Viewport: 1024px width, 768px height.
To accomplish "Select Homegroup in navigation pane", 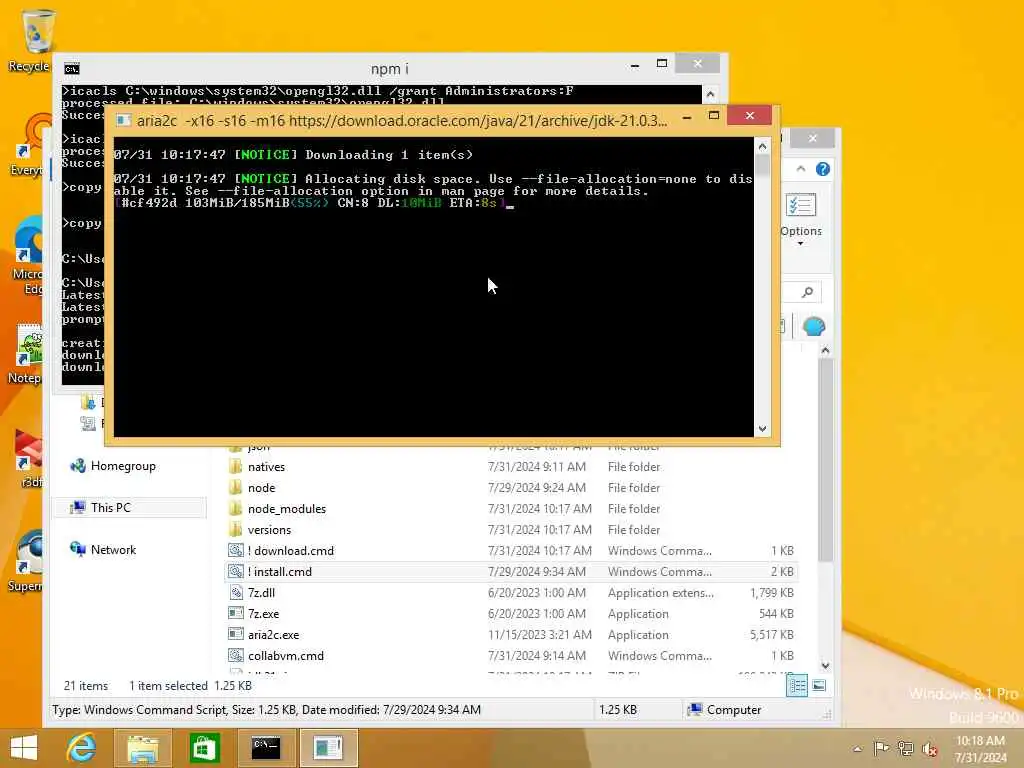I will click(123, 466).
